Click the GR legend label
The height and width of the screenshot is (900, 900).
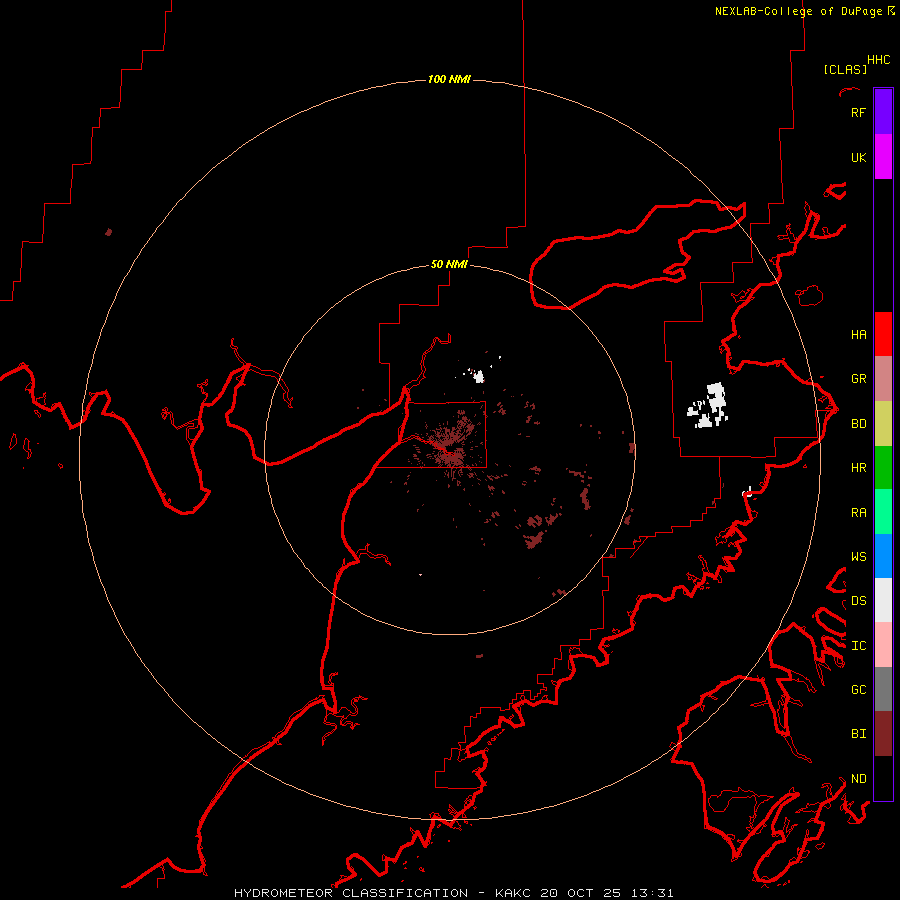pos(858,379)
